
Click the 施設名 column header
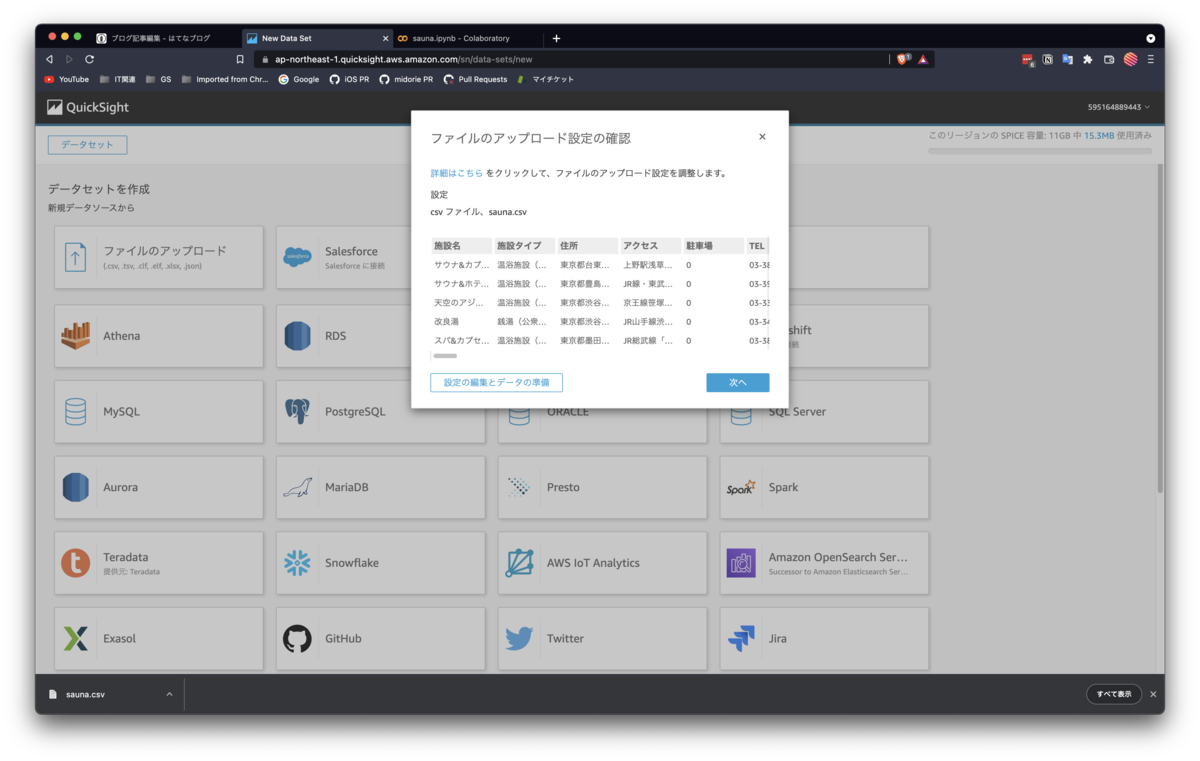461,246
